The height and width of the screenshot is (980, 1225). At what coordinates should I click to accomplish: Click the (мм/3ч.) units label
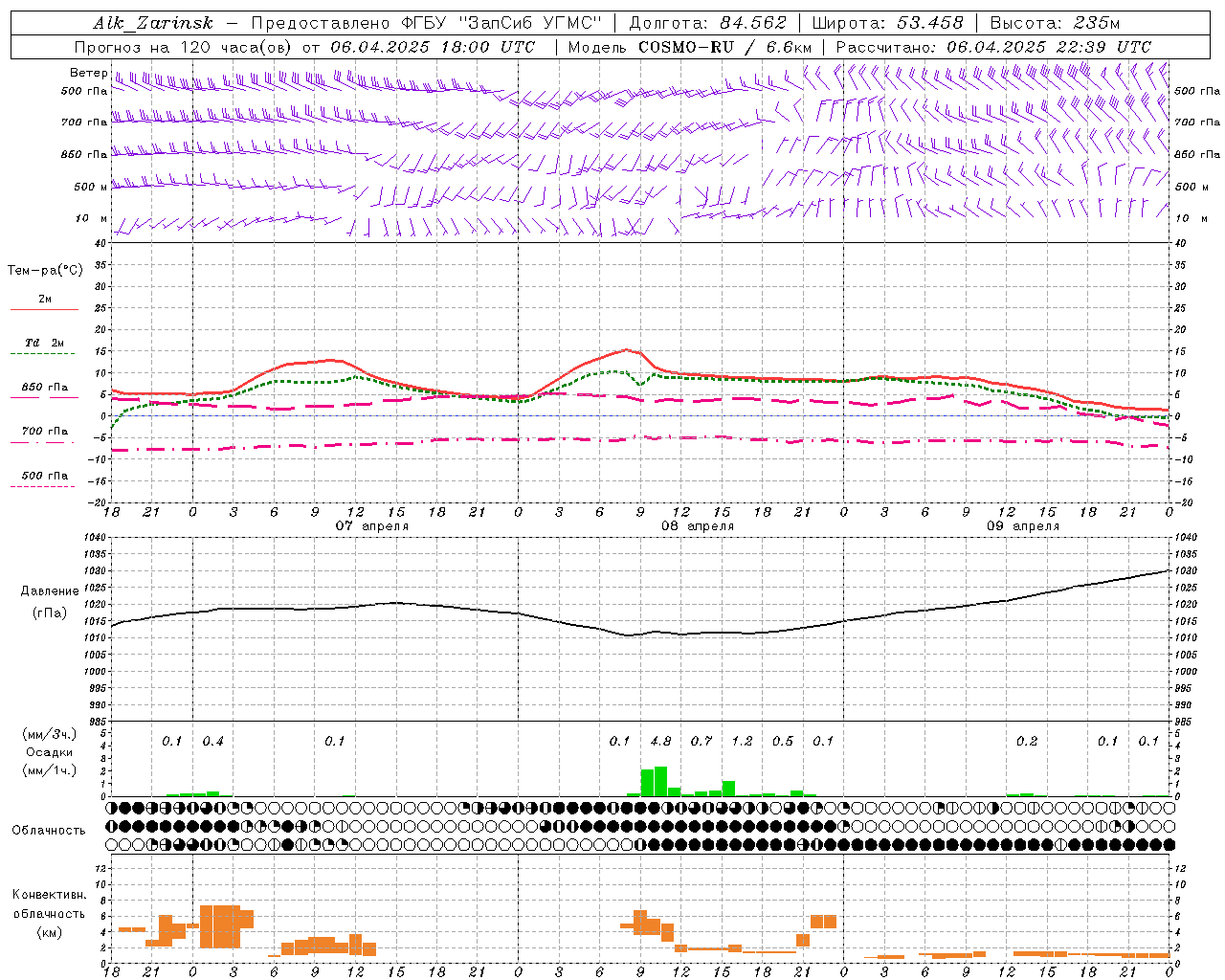pos(50,735)
